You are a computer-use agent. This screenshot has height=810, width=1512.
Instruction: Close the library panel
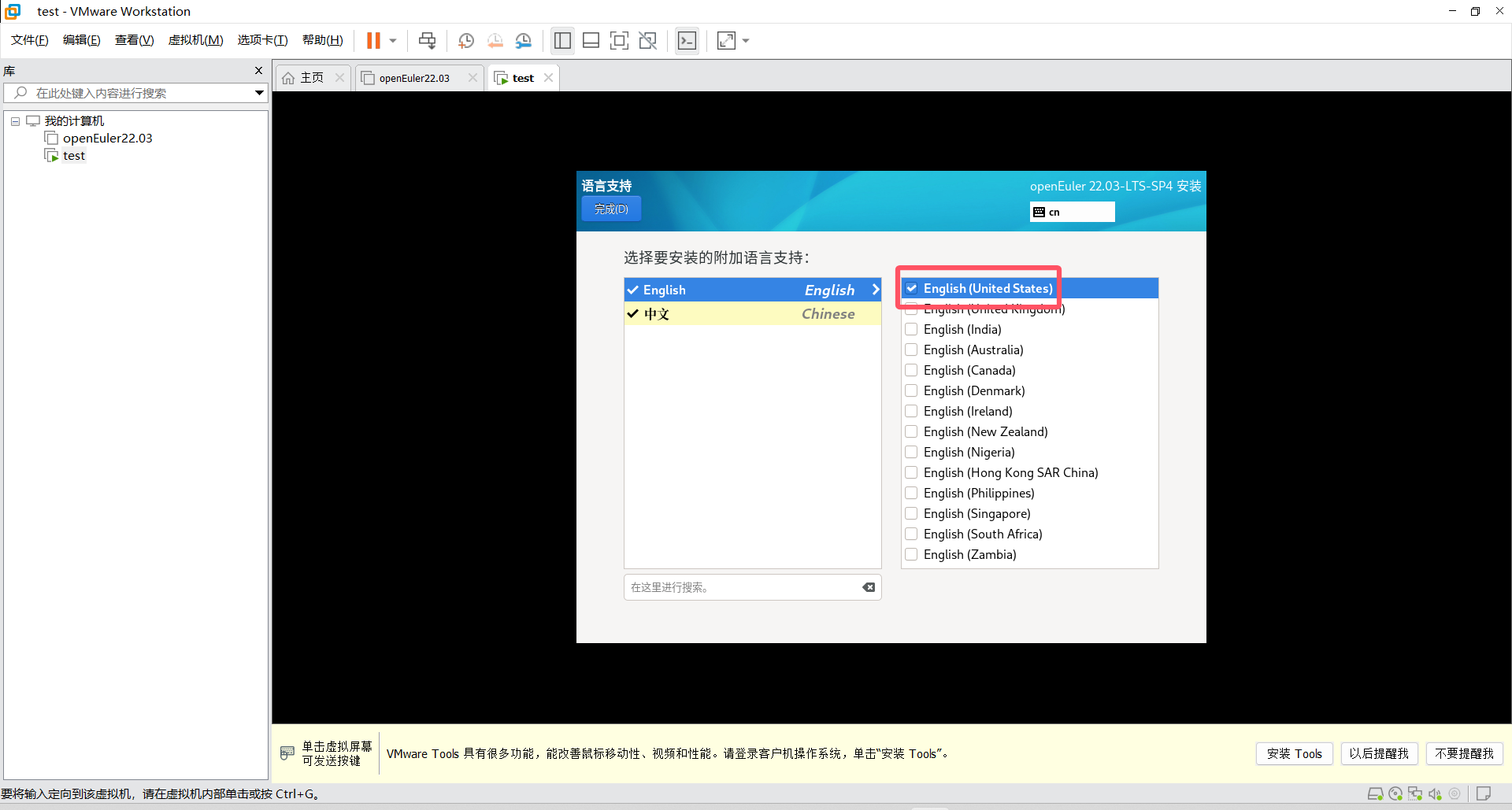coord(258,71)
